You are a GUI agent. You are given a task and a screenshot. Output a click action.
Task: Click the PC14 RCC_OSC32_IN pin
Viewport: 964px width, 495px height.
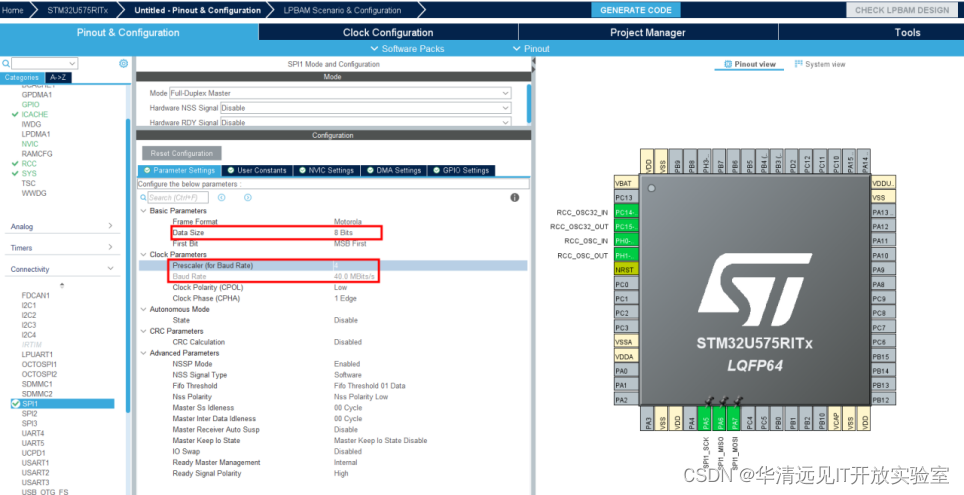[x=626, y=212]
